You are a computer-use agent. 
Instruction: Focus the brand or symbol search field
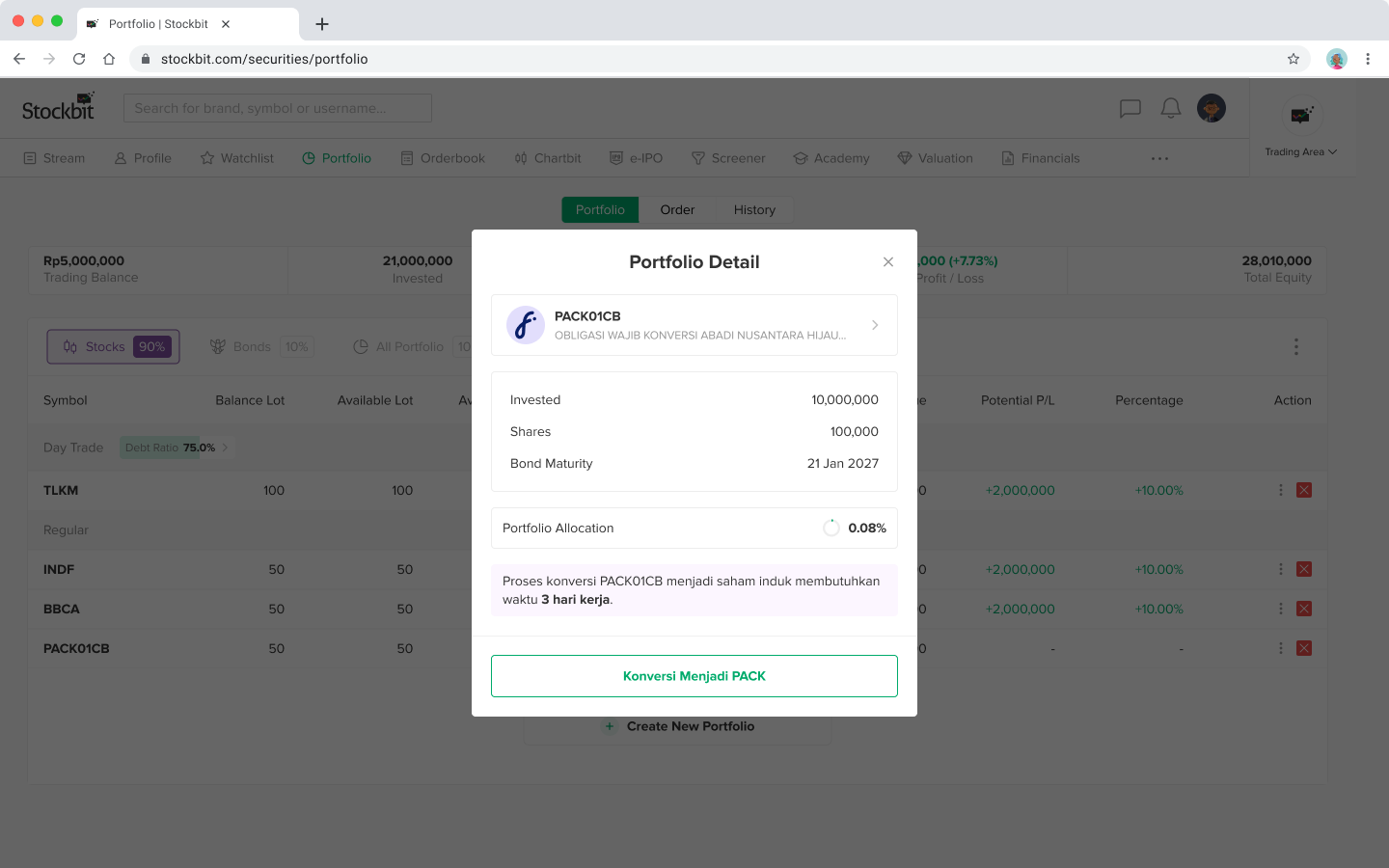277,108
